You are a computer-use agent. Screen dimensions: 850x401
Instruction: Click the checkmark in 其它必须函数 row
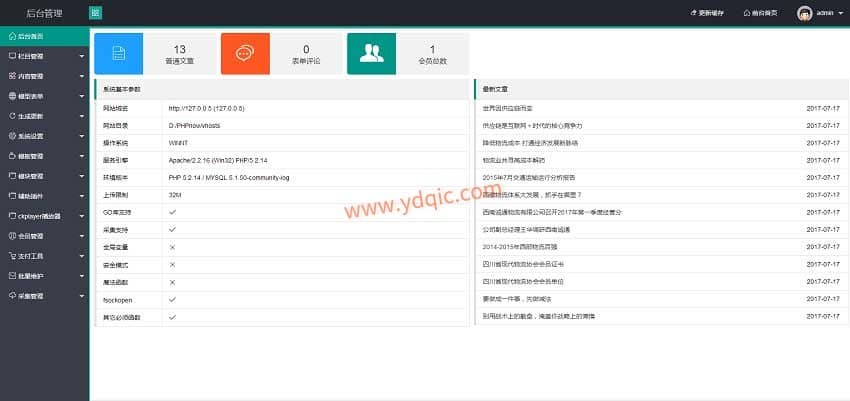coord(172,317)
